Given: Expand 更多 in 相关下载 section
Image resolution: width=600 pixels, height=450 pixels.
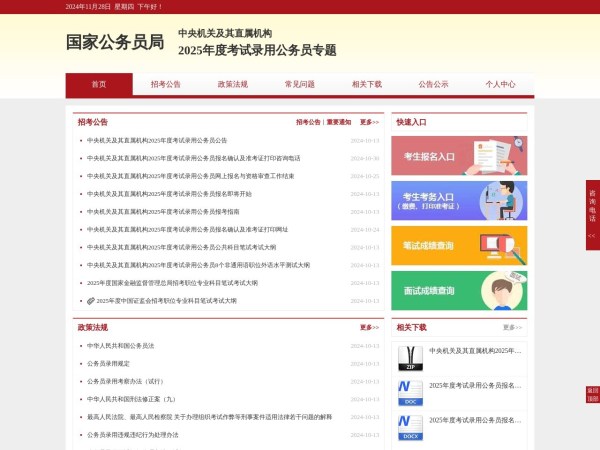Looking at the screenshot, I should tap(512, 327).
